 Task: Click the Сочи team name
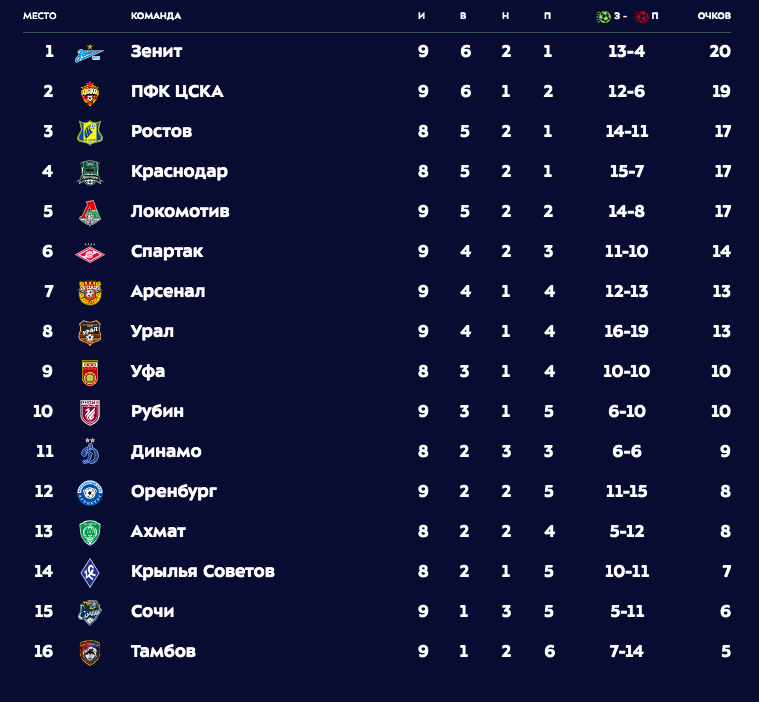point(152,611)
